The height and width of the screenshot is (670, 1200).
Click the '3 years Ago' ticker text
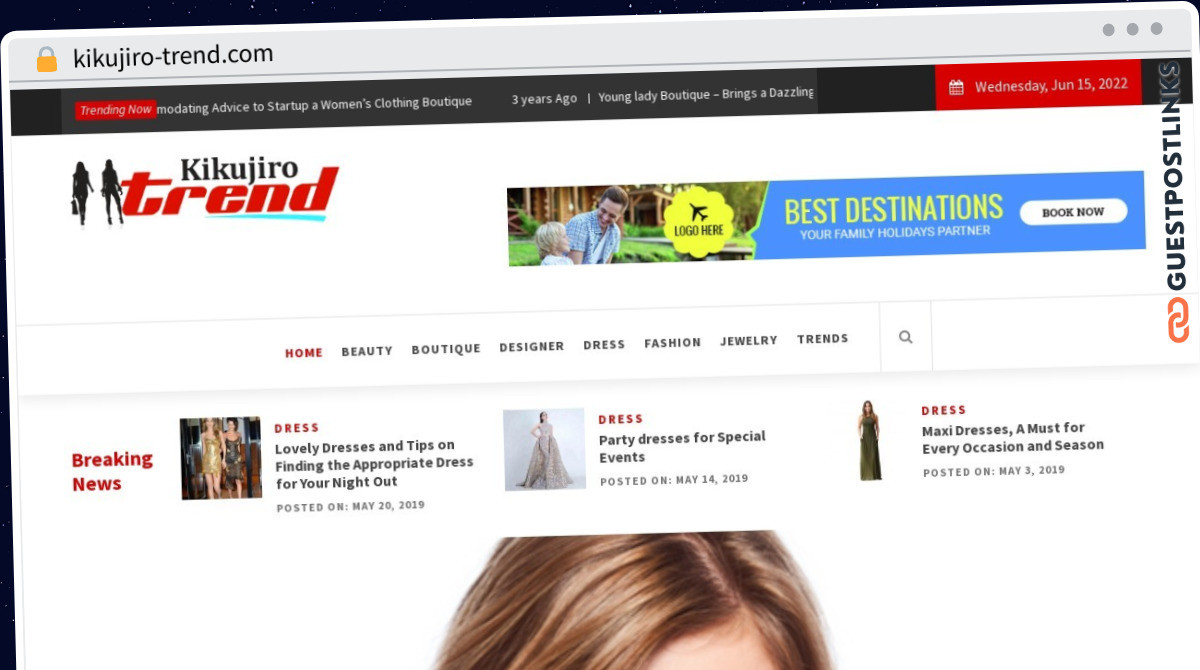[544, 99]
